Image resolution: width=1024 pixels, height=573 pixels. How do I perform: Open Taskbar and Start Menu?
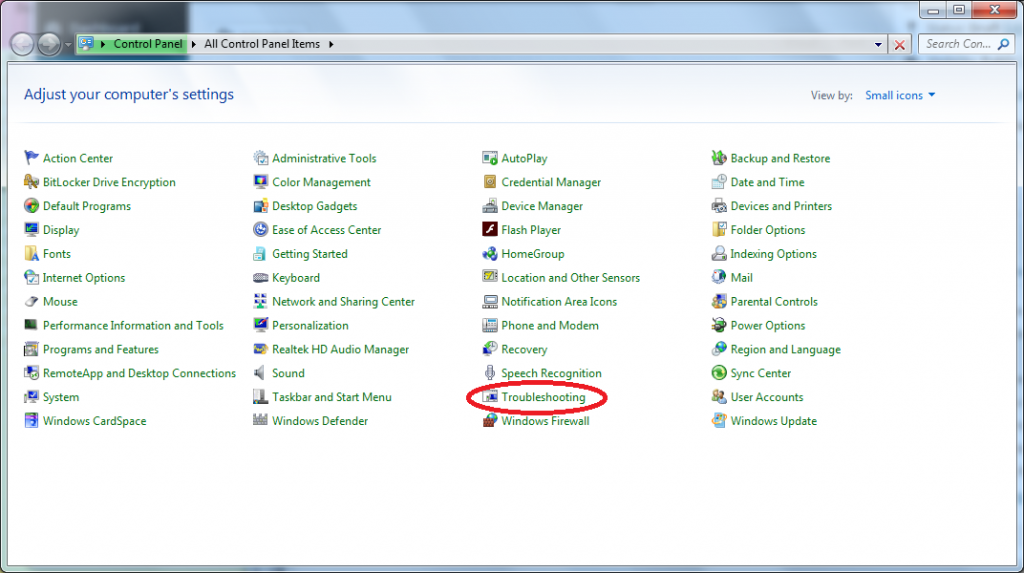click(x=332, y=397)
